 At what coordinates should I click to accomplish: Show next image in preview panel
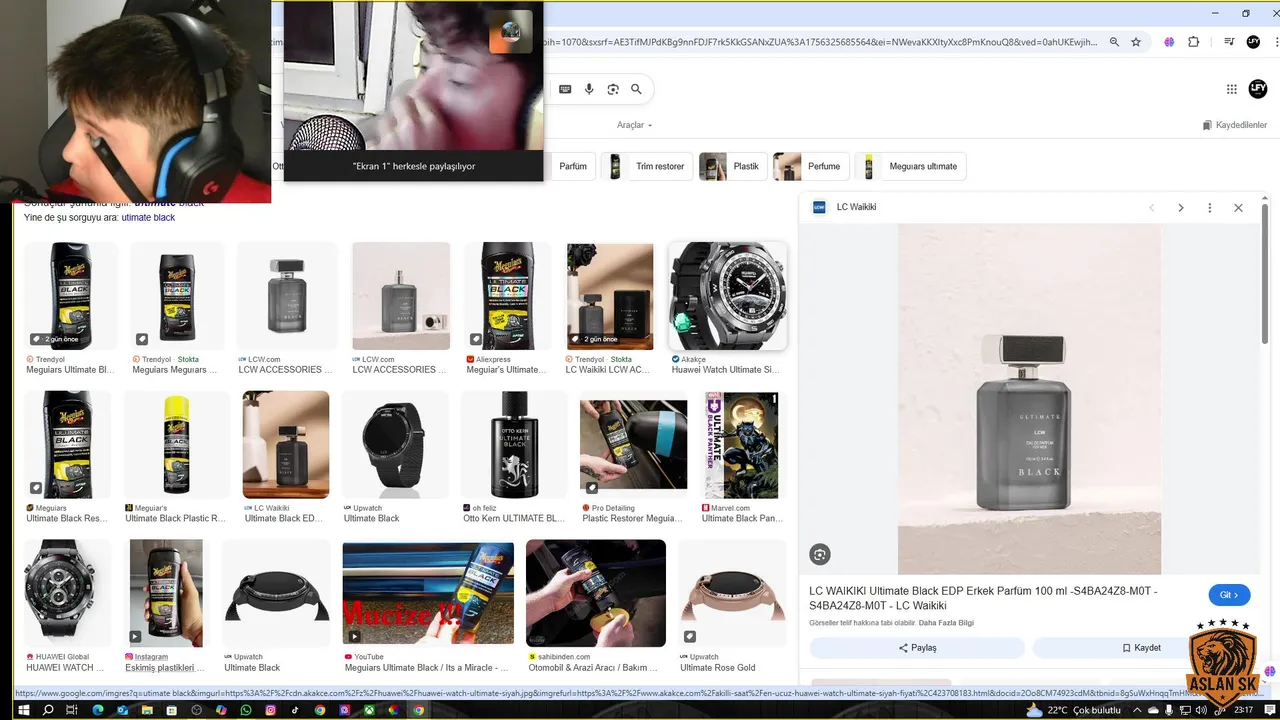point(1181,208)
